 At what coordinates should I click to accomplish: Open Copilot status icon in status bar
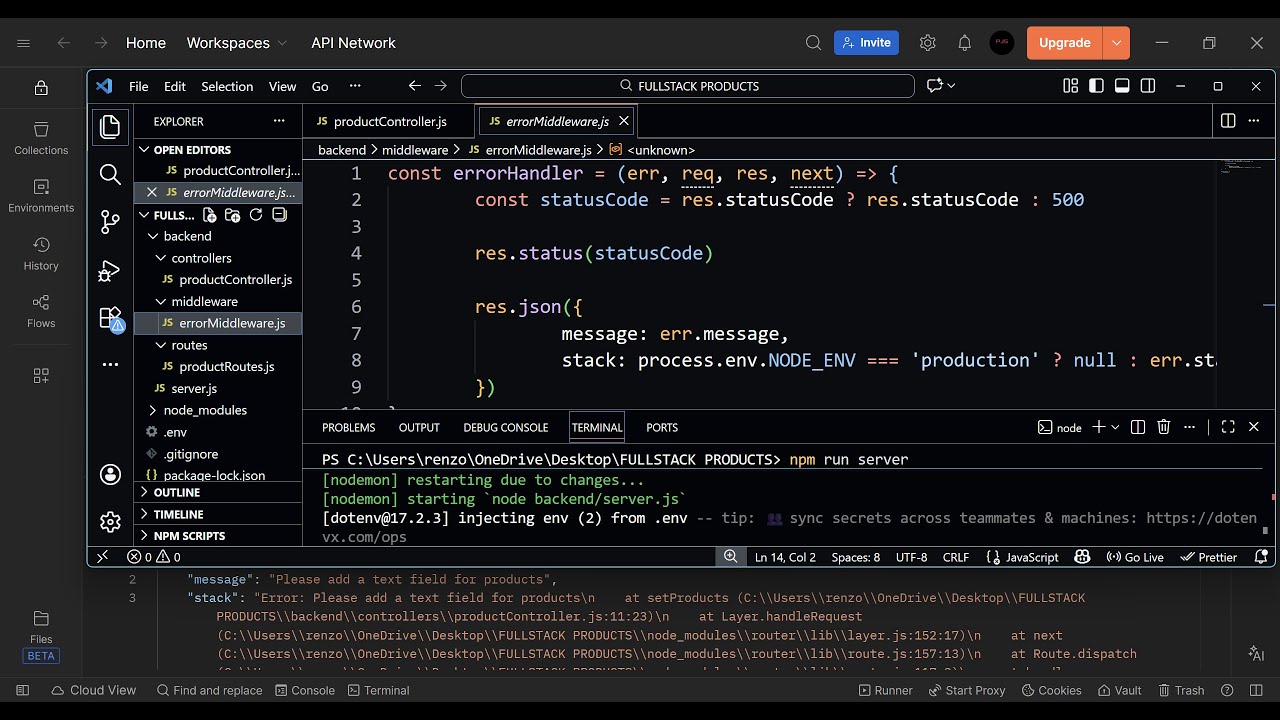click(x=1082, y=557)
